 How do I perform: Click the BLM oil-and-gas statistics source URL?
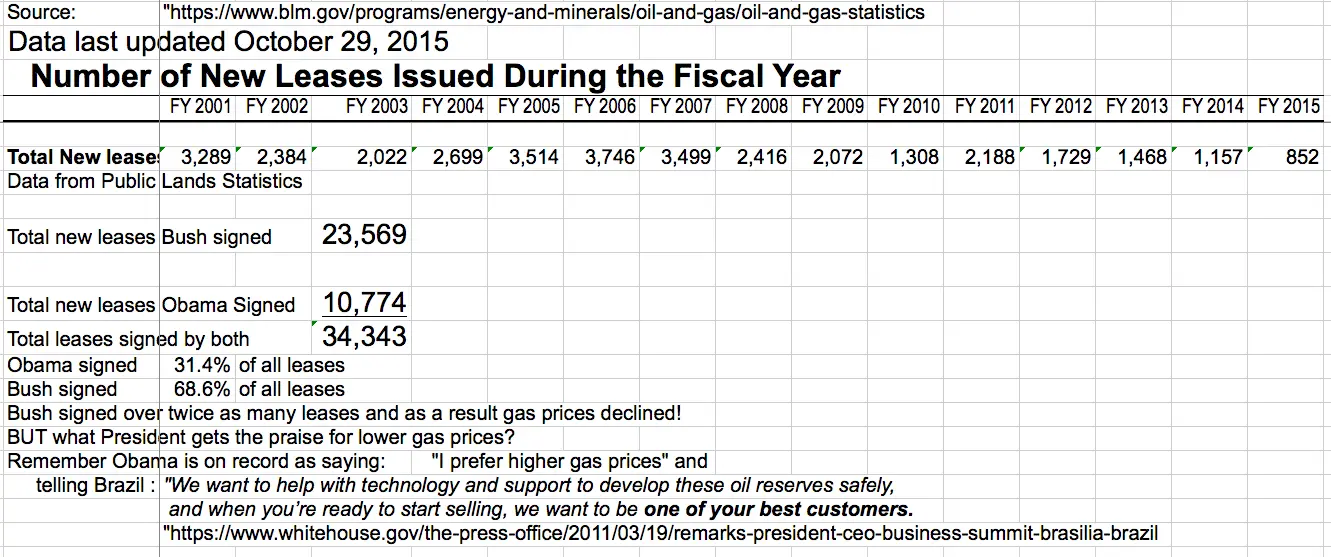point(543,13)
